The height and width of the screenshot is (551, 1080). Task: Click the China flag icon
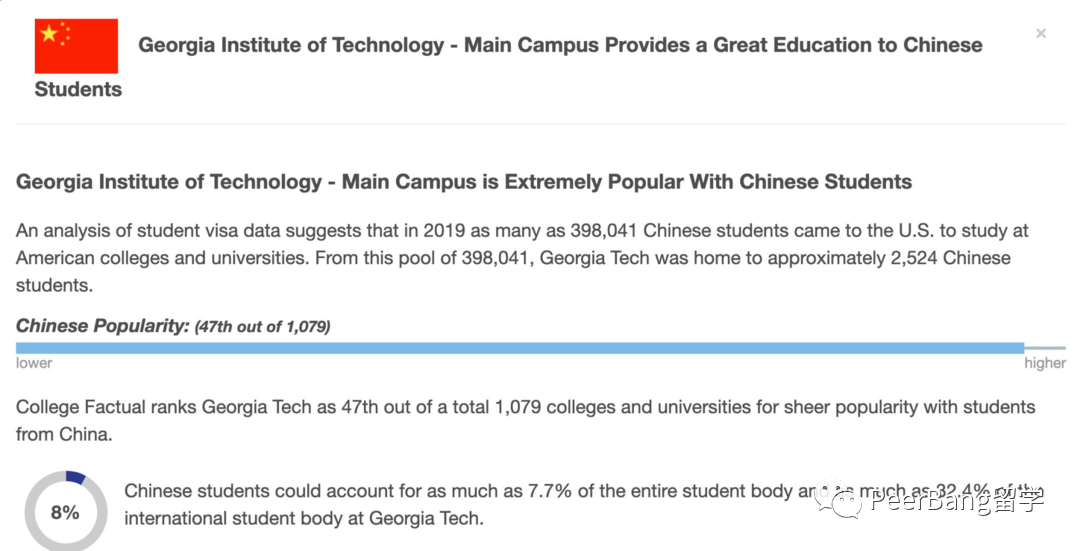click(76, 46)
